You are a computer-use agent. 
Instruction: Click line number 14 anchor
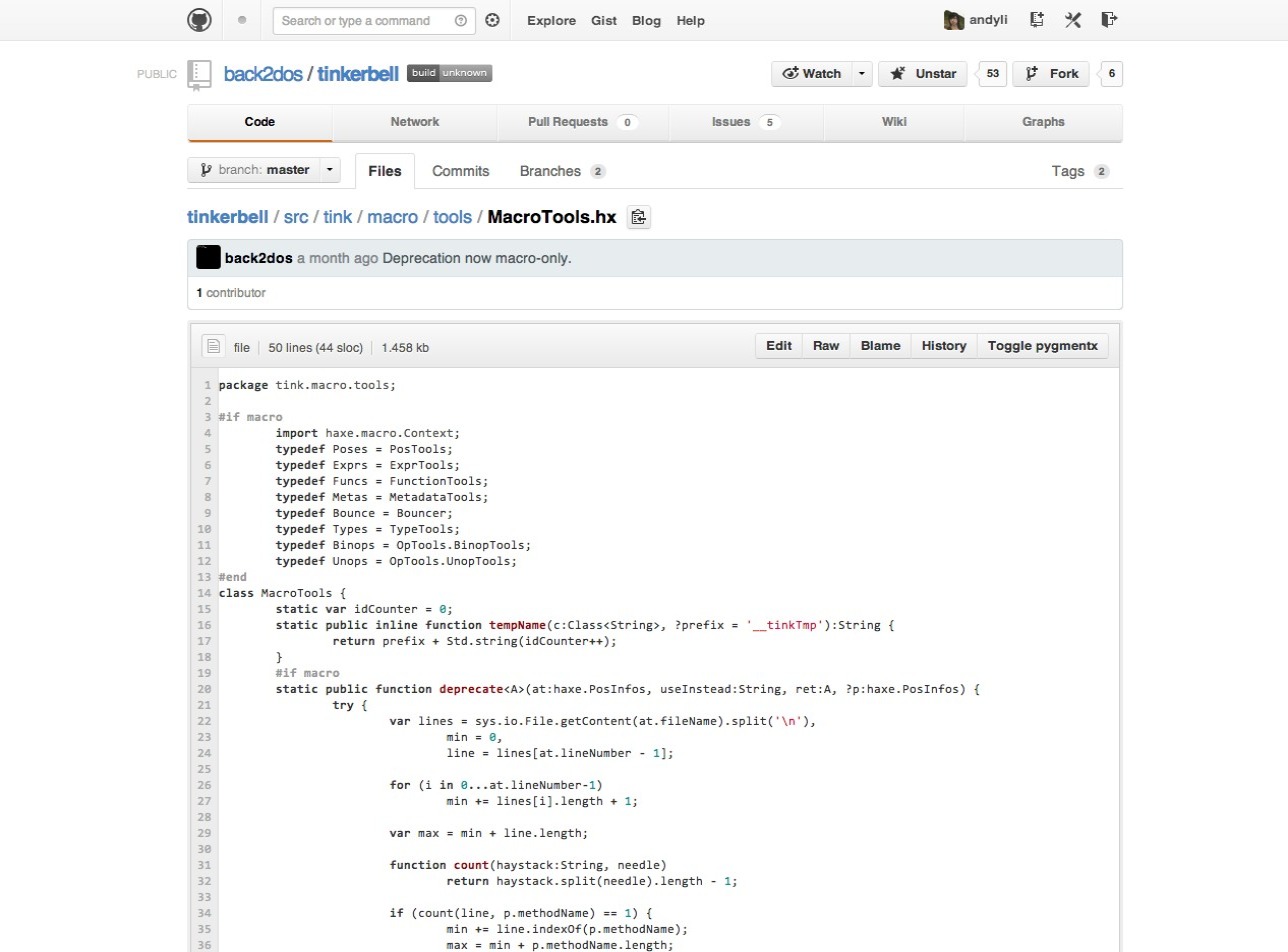pos(204,593)
